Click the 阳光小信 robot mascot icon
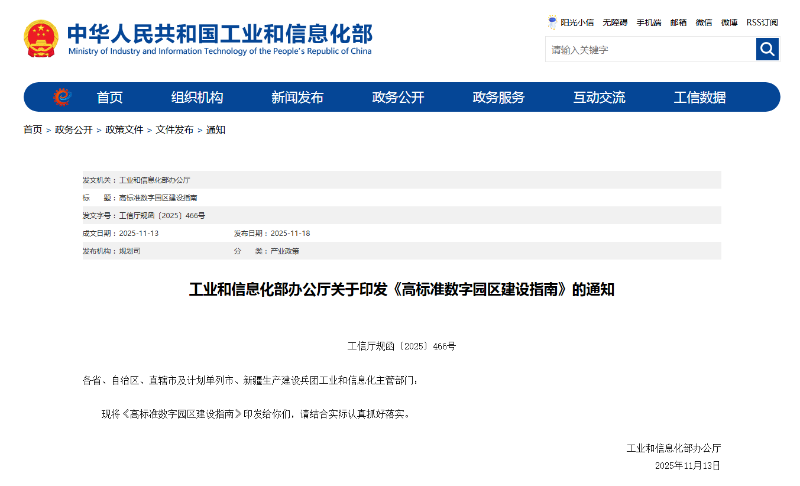The width and height of the screenshot is (800, 486). click(x=552, y=22)
